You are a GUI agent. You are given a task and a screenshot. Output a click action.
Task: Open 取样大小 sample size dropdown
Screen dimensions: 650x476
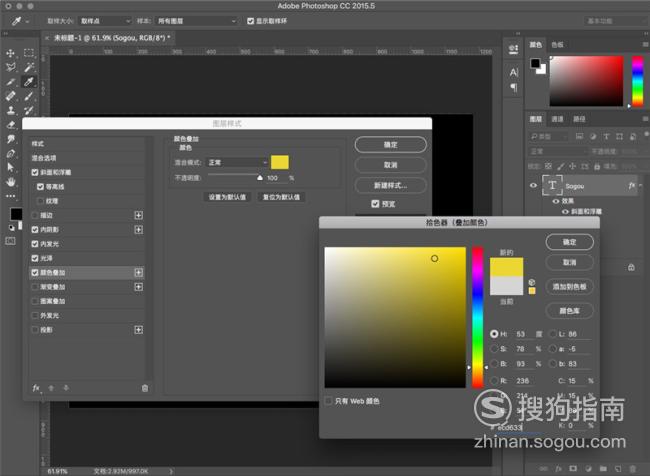pyautogui.click(x=105, y=21)
